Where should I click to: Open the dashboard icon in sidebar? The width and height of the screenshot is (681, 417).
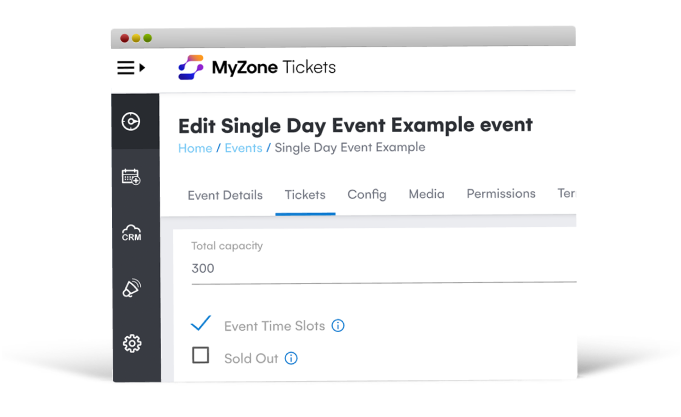tap(131, 121)
